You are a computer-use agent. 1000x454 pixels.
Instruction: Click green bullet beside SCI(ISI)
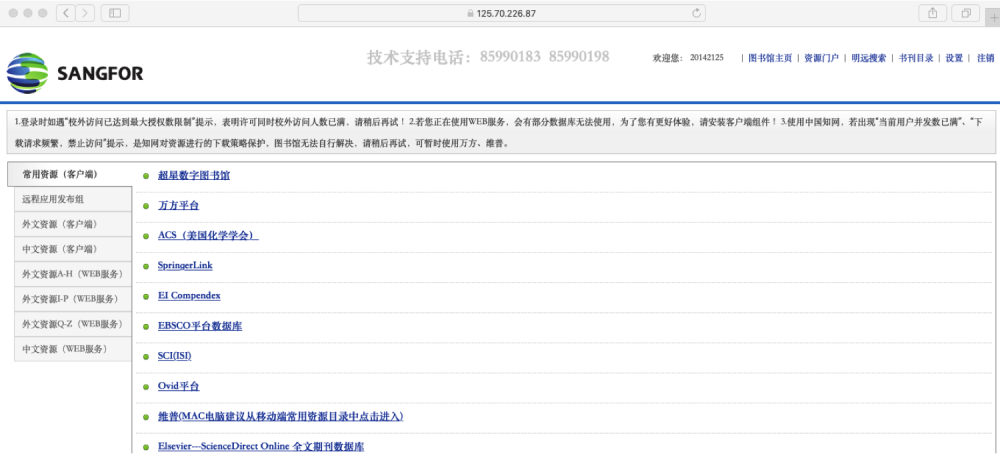point(146,356)
